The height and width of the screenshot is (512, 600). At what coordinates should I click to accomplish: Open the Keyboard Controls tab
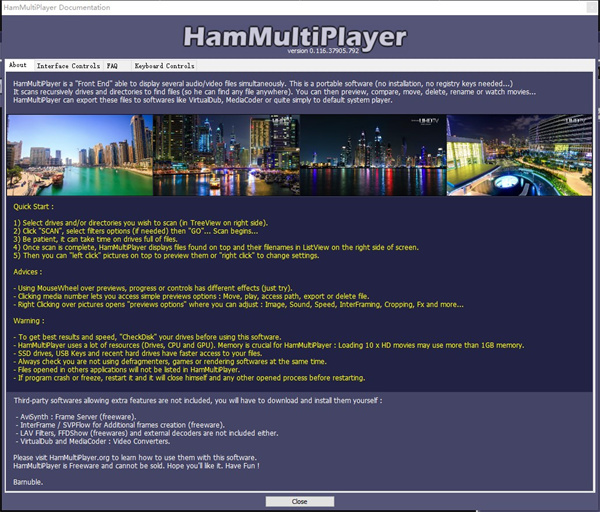(164, 66)
